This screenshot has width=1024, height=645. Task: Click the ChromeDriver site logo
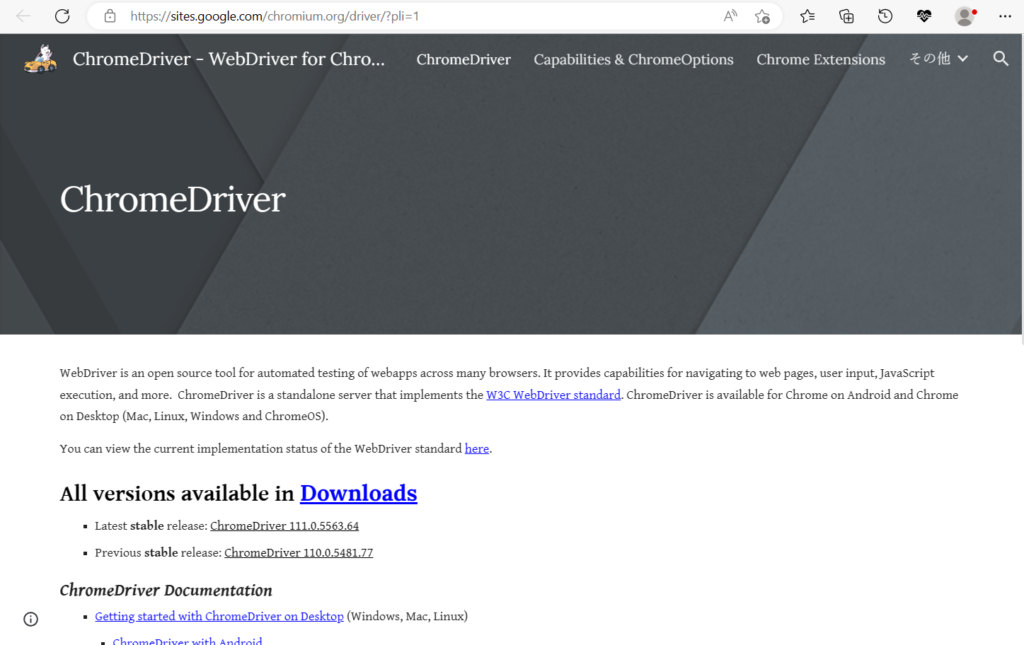pos(40,59)
